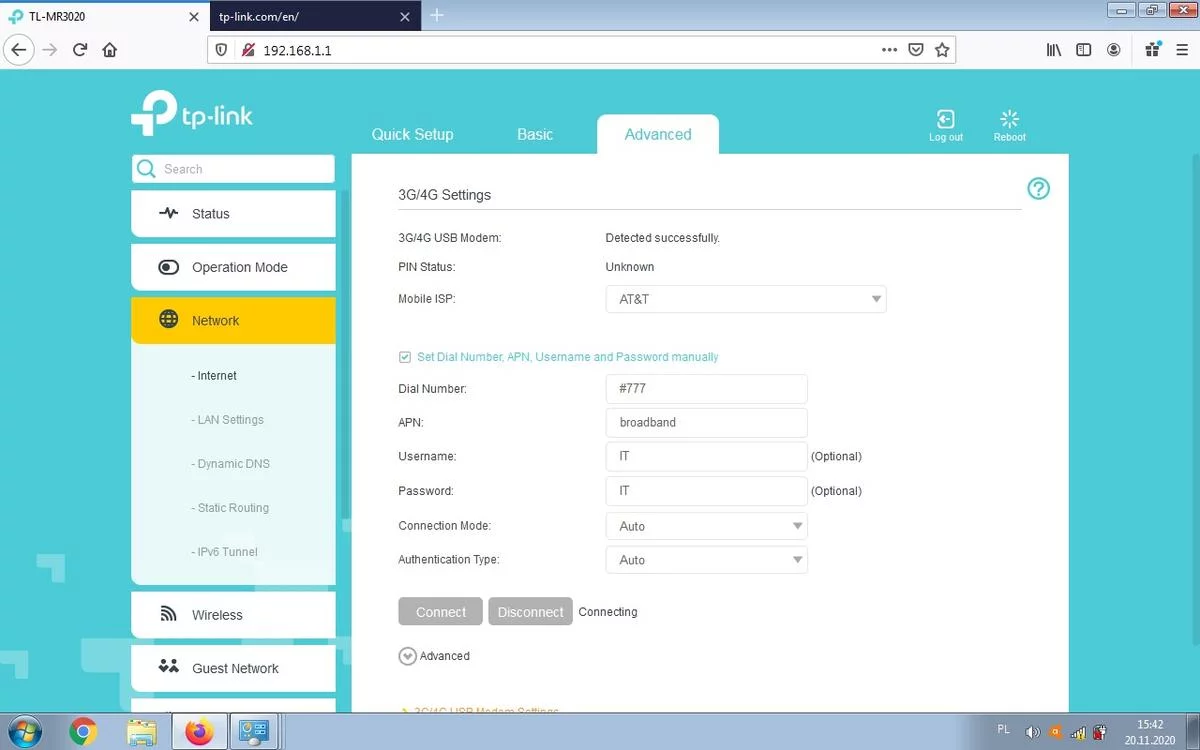The height and width of the screenshot is (750, 1200).
Task: Open a new browser tab with plus
Action: [x=436, y=15]
